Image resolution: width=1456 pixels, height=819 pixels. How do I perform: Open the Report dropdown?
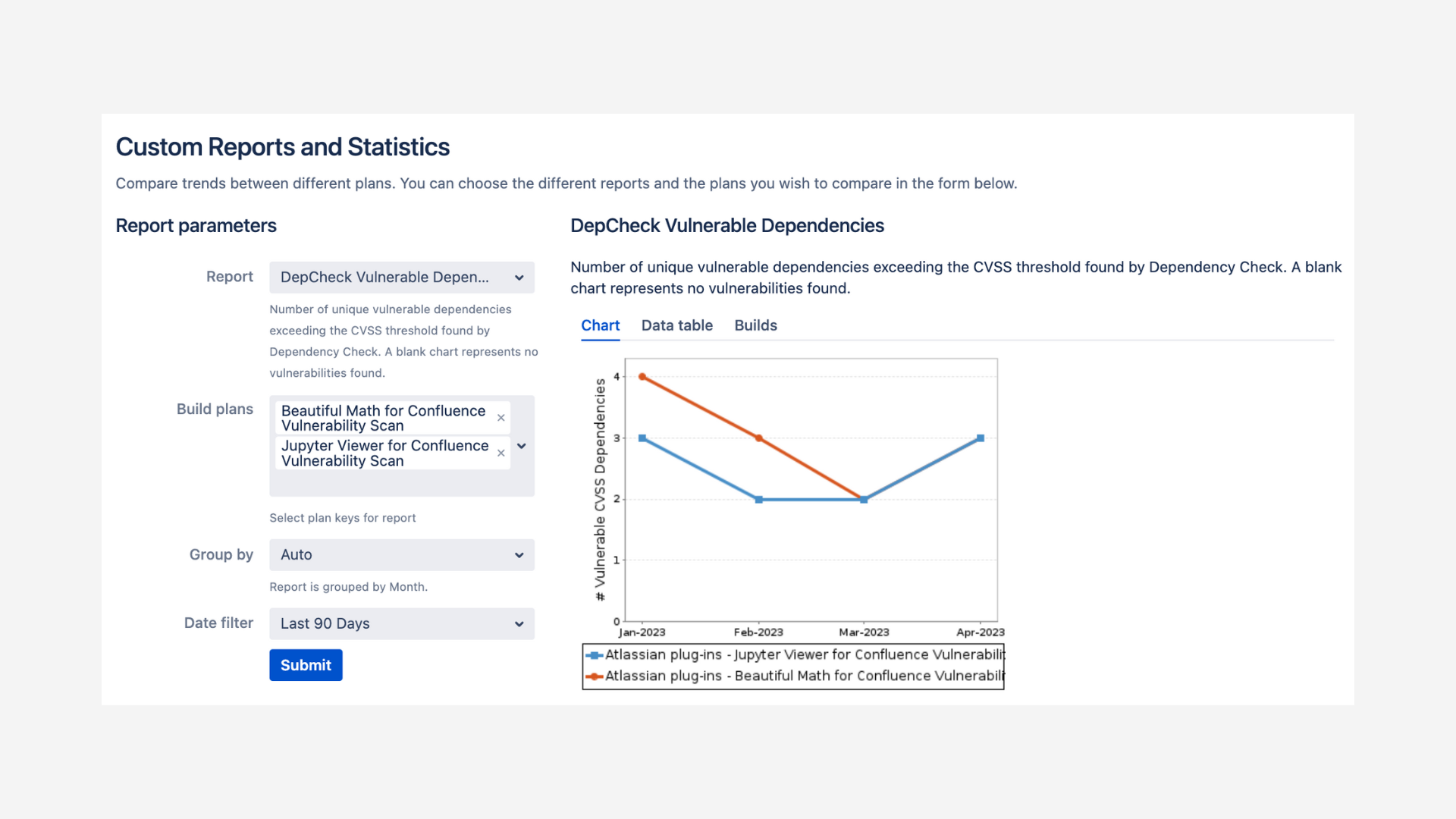[x=401, y=278]
